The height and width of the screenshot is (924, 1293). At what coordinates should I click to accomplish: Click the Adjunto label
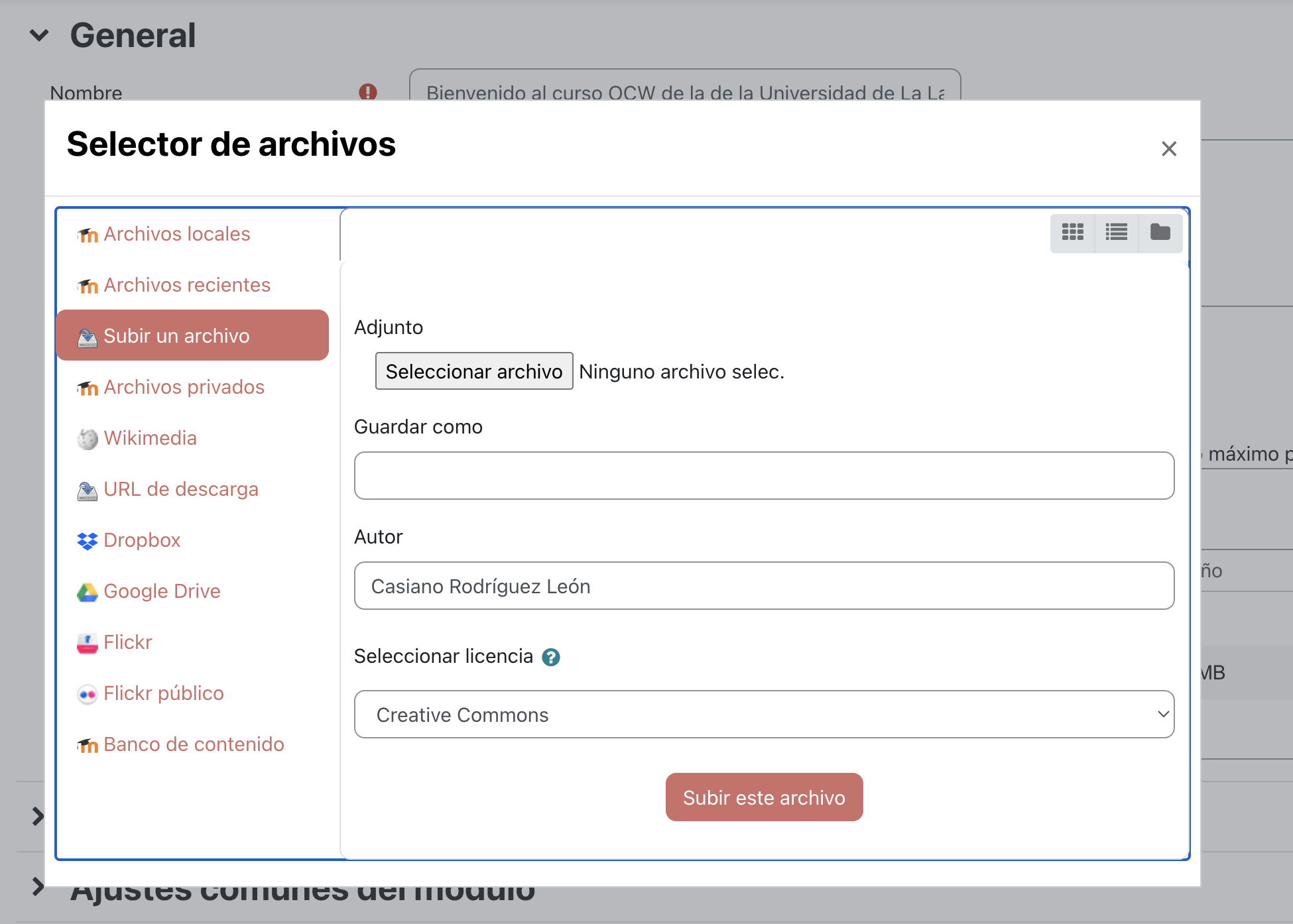click(389, 327)
